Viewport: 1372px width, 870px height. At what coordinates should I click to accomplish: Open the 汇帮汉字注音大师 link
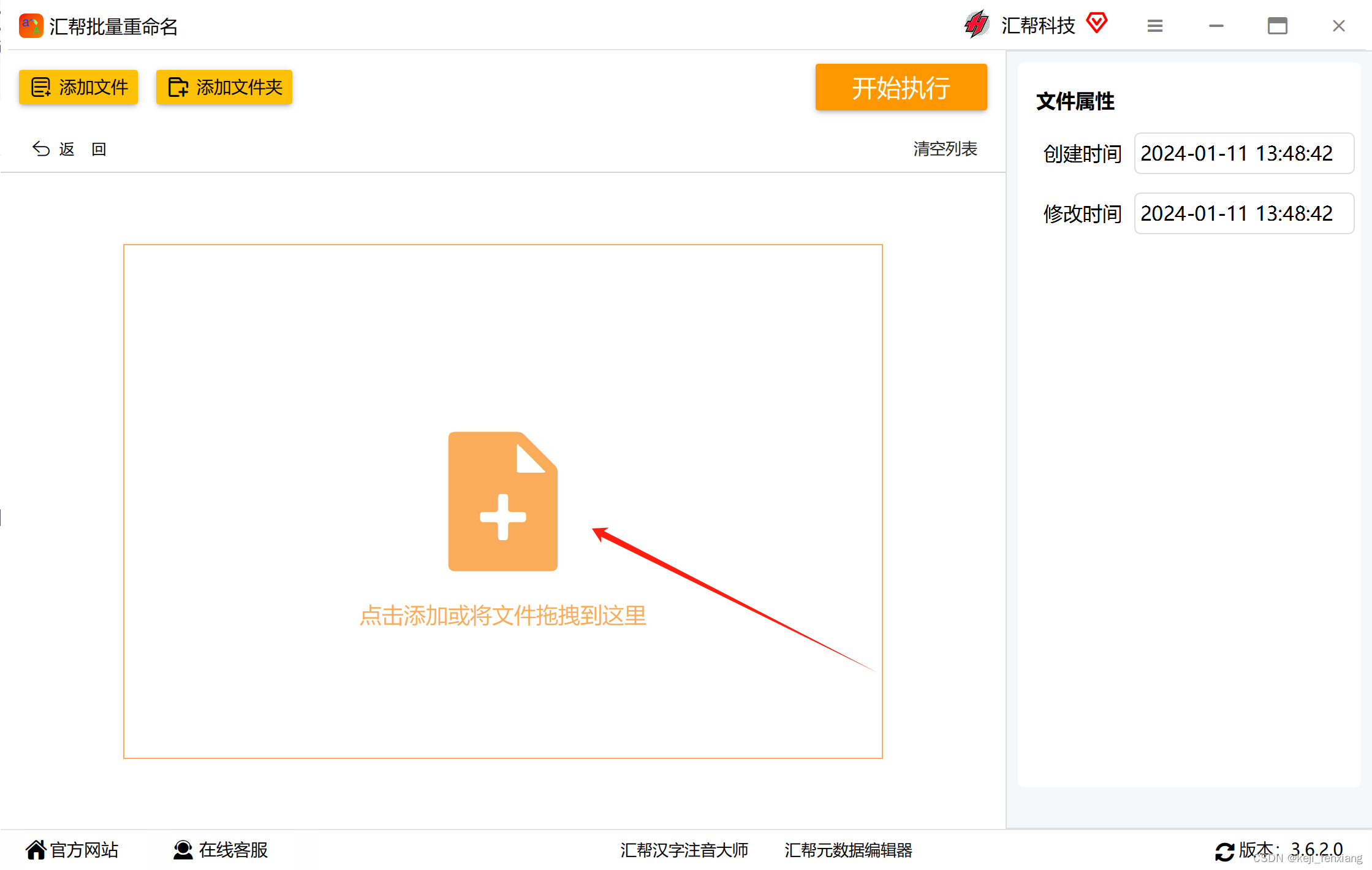(684, 850)
